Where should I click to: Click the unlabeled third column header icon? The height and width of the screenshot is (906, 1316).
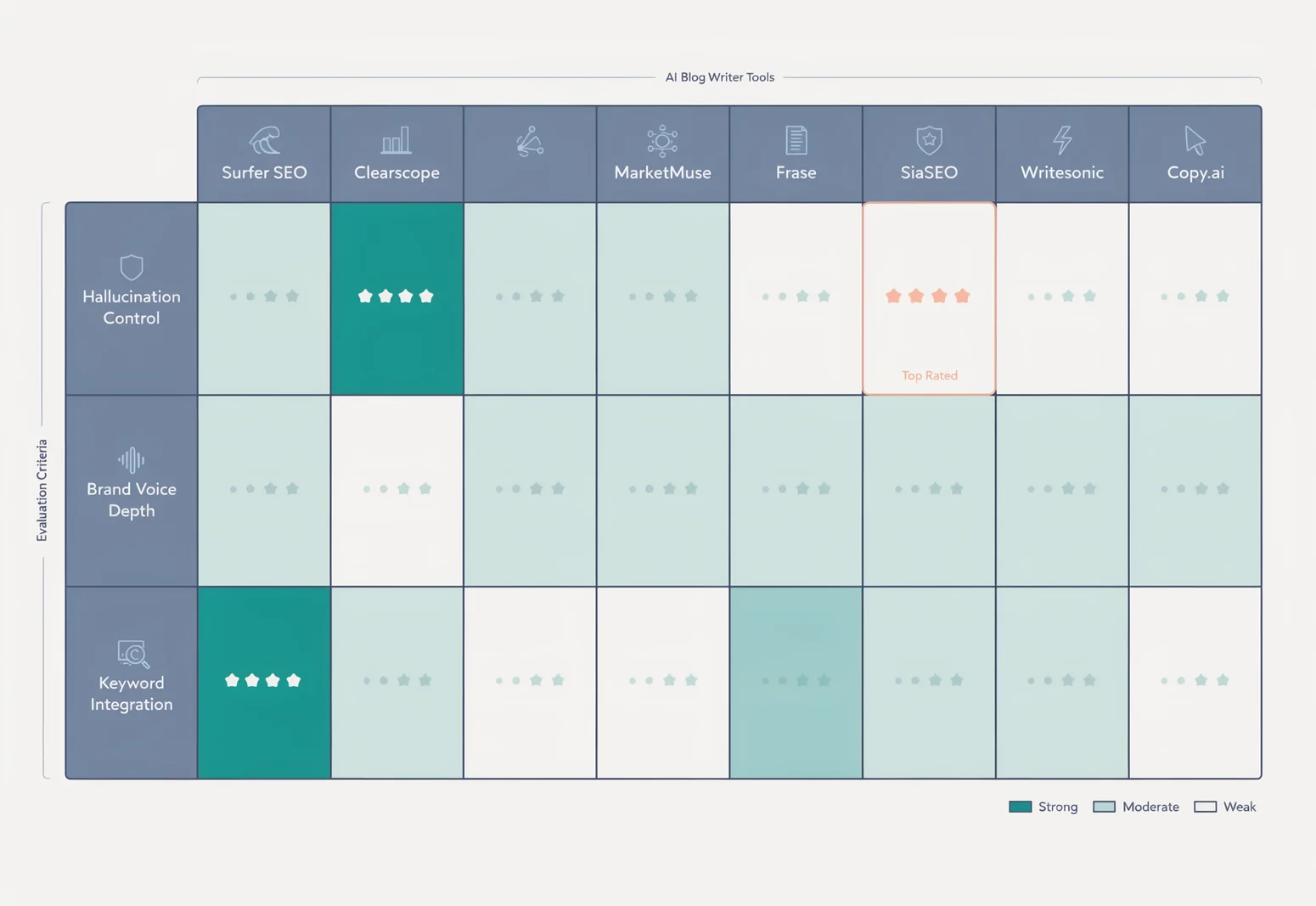[x=530, y=142]
